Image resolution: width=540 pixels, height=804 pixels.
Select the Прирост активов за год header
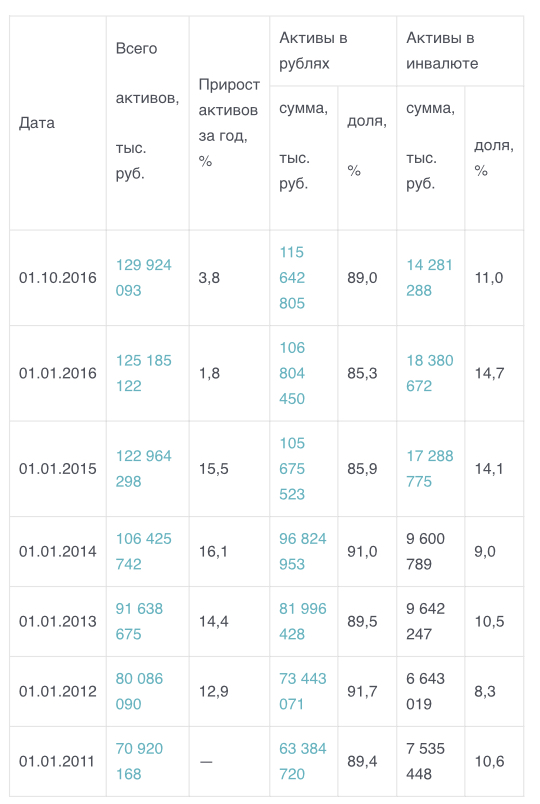click(x=229, y=123)
